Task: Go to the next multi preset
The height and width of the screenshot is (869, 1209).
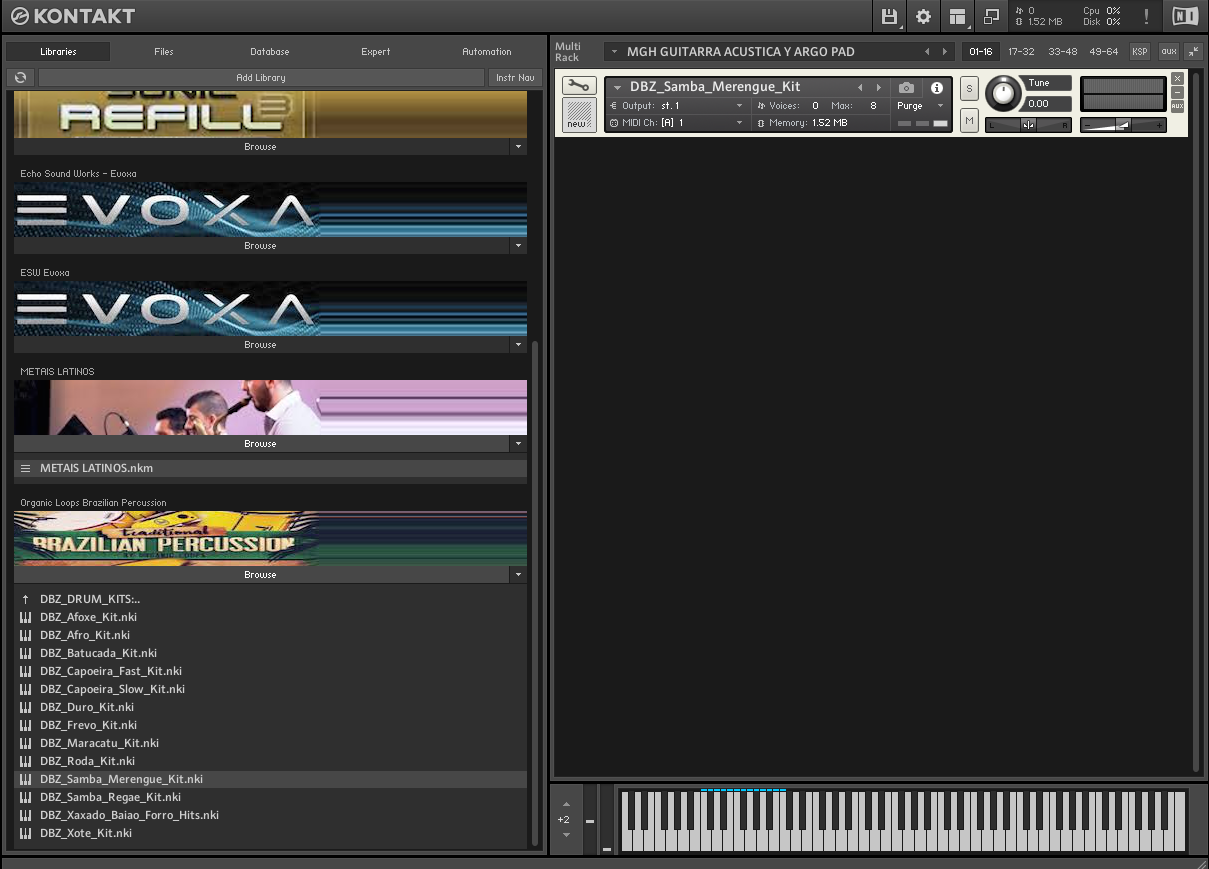Action: (944, 51)
